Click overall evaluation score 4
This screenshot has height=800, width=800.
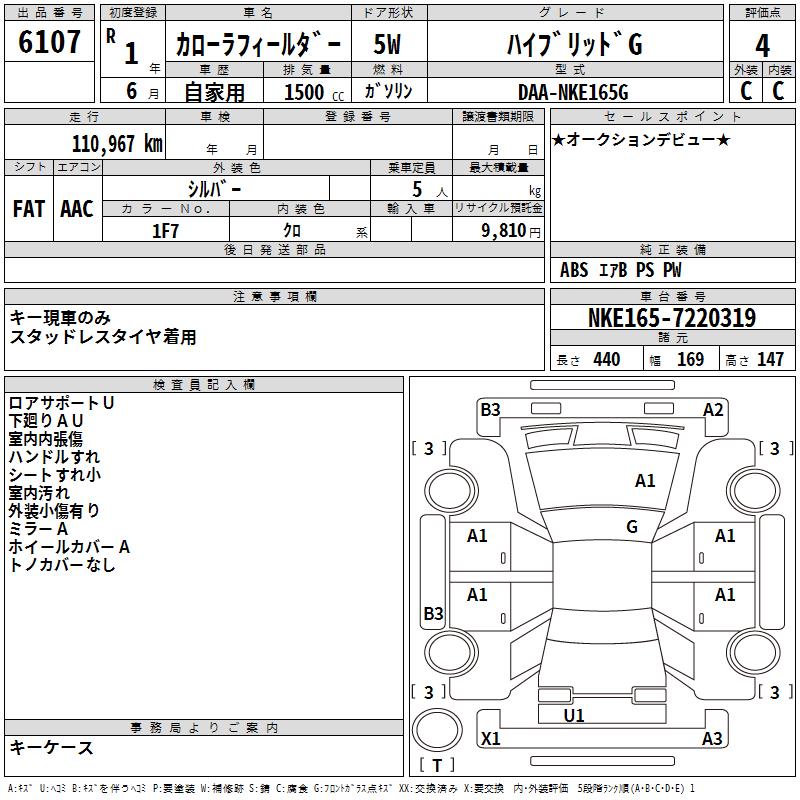pyautogui.click(x=762, y=45)
